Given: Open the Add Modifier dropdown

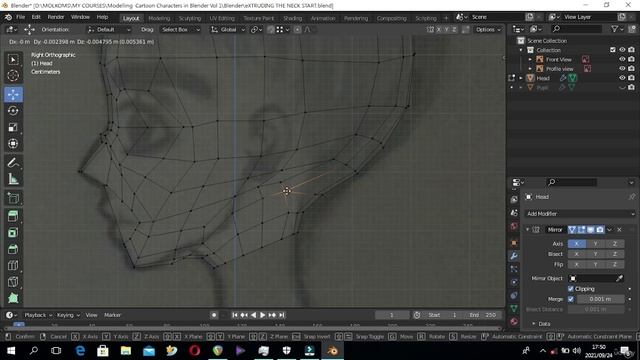Looking at the screenshot, I should [579, 214].
